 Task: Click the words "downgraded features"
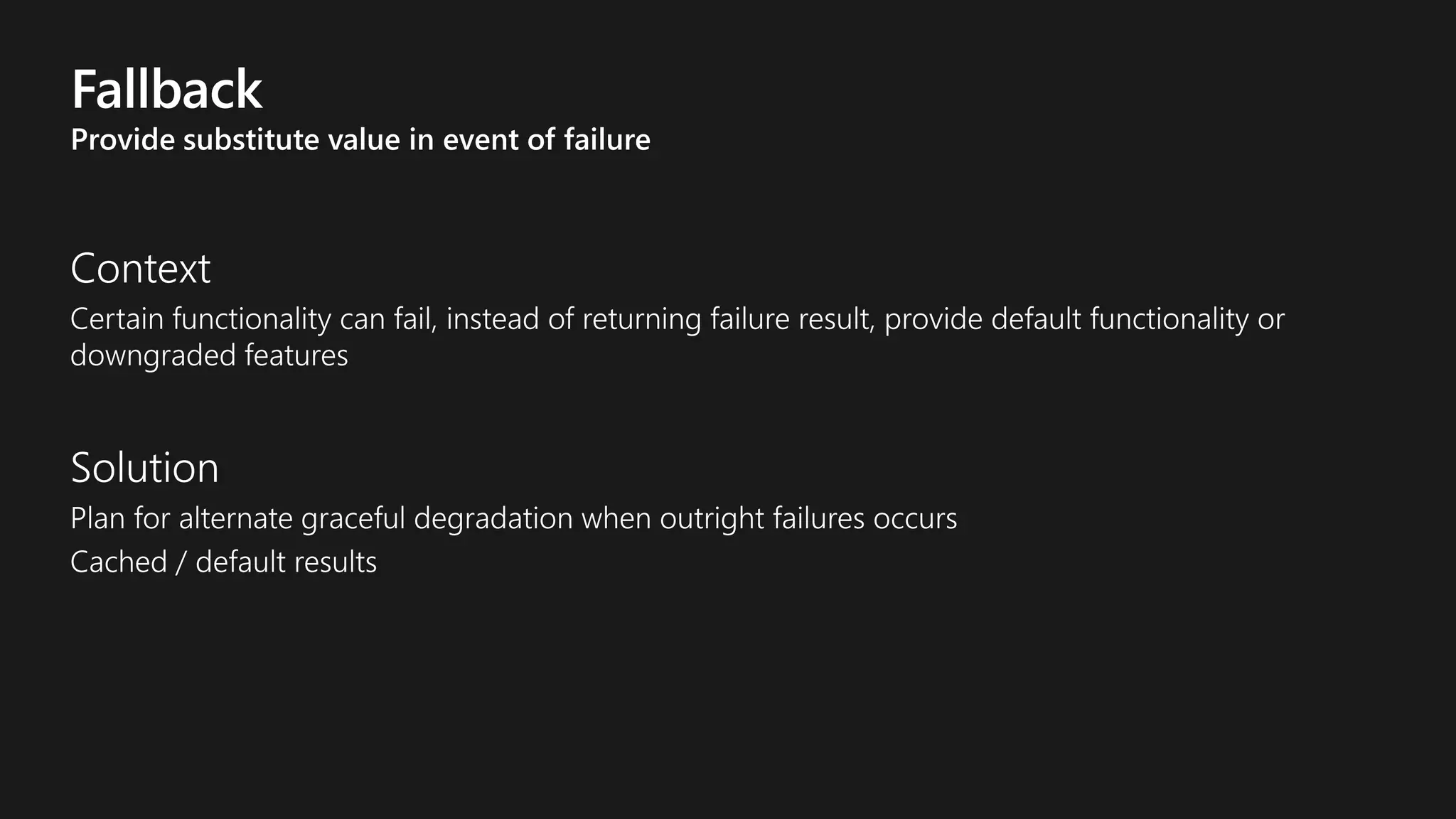[210, 355]
